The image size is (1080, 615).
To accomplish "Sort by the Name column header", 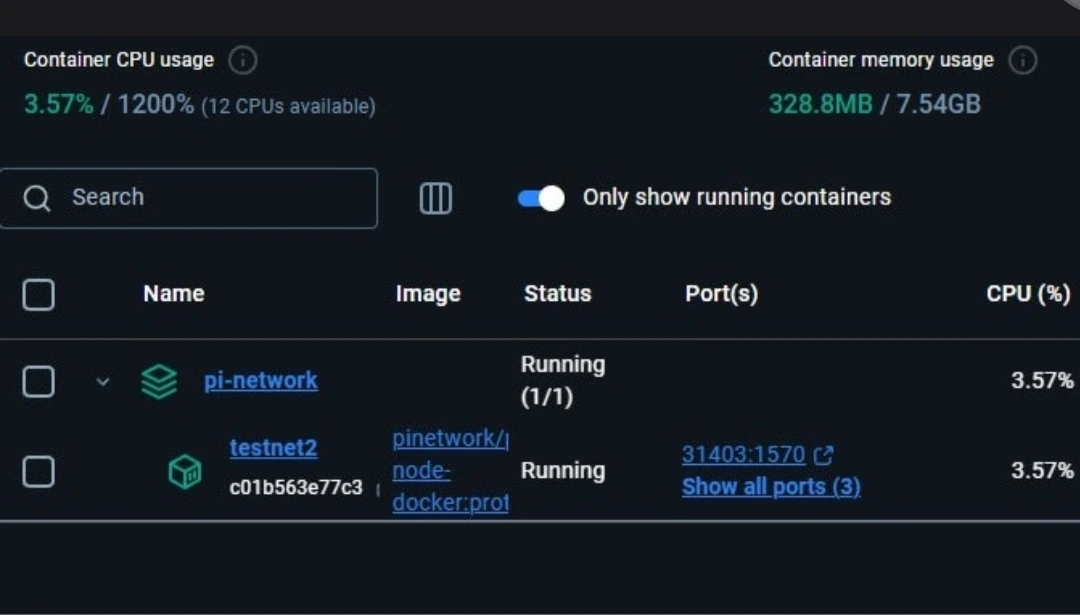I will pos(174,294).
